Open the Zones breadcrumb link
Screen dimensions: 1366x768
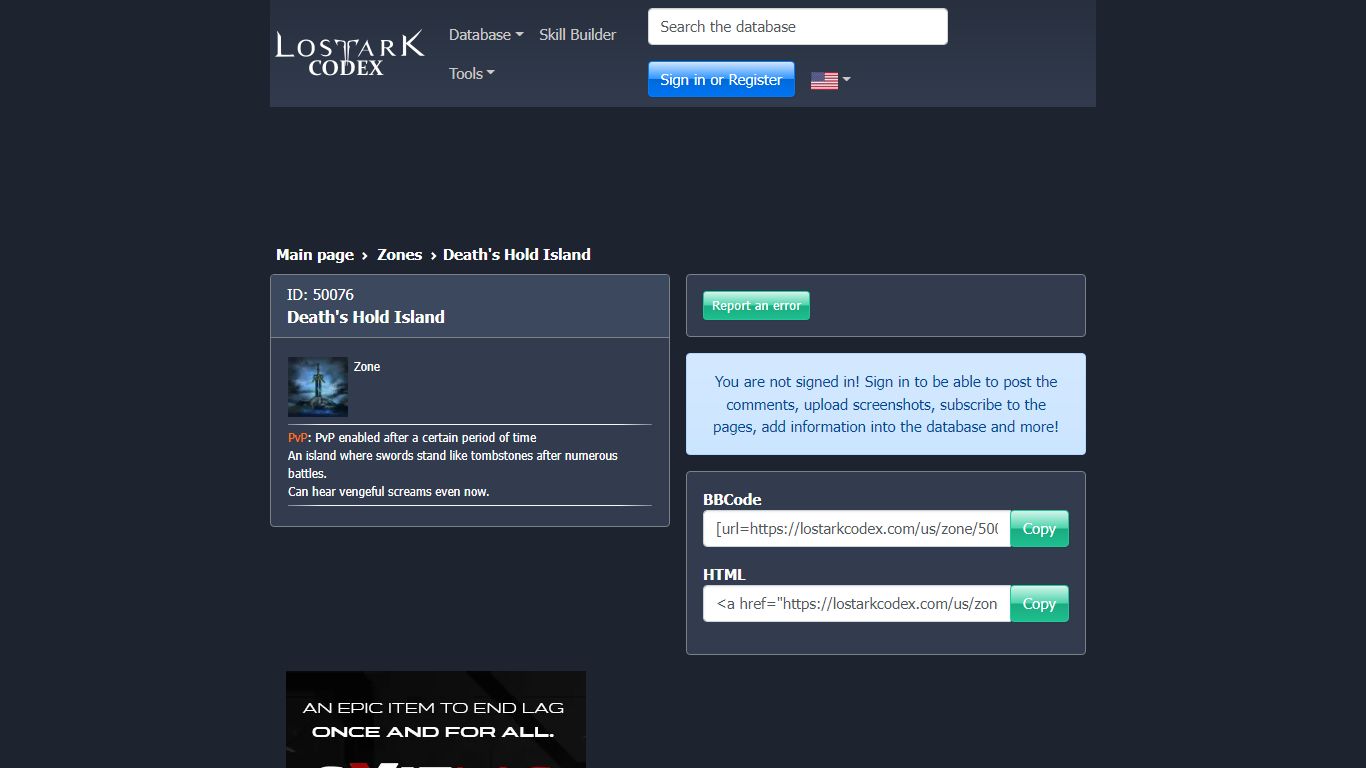[399, 255]
